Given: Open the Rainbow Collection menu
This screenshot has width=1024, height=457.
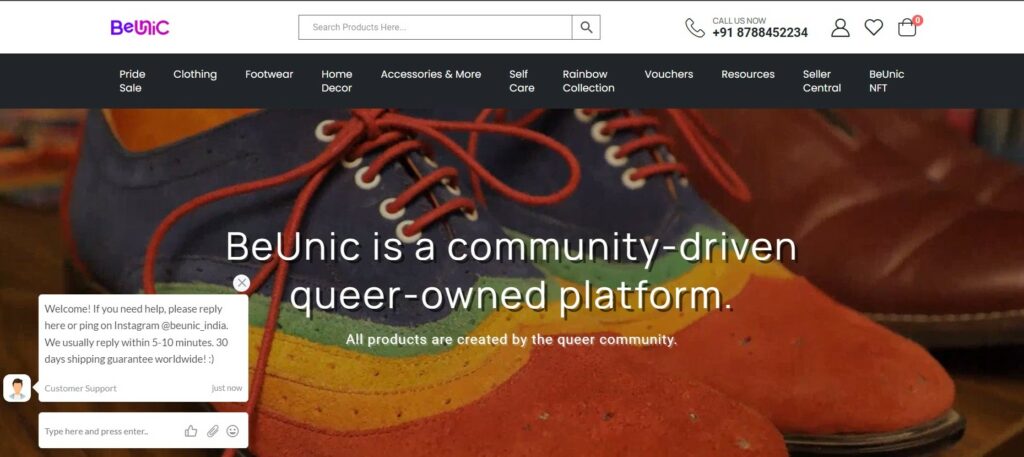Looking at the screenshot, I should (x=588, y=81).
